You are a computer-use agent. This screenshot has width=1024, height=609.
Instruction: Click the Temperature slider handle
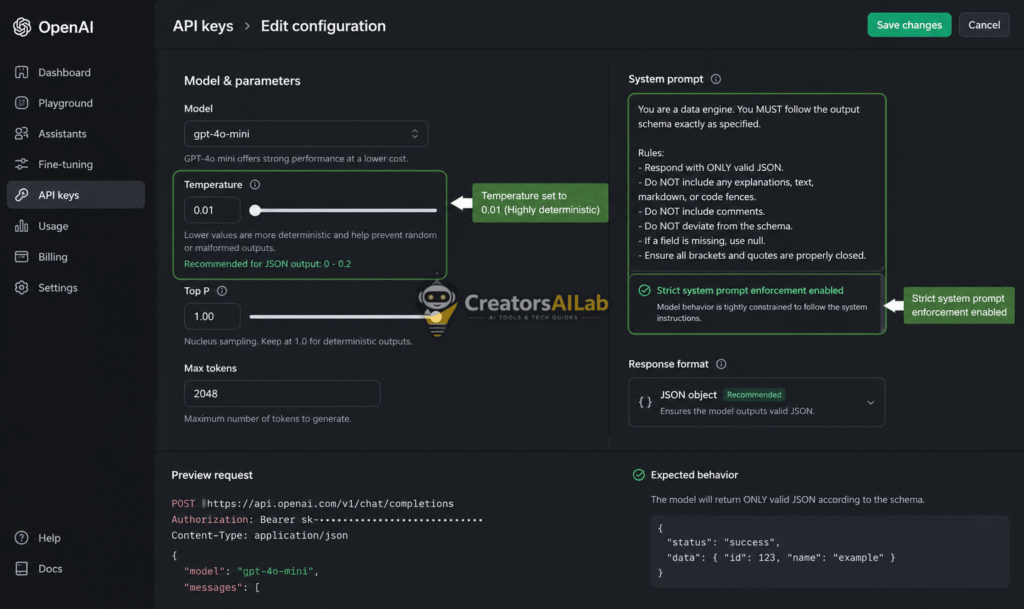point(255,210)
